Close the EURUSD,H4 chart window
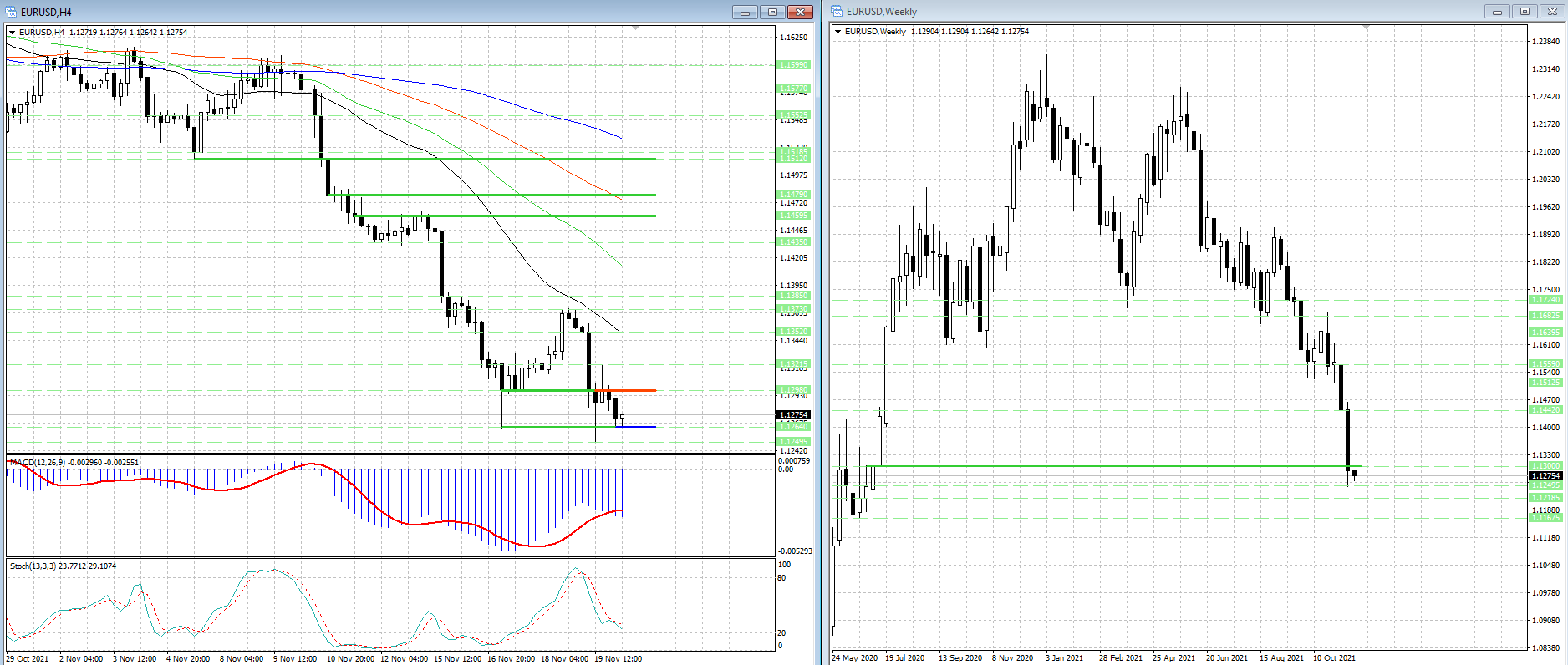1568x665 pixels. 800,12
